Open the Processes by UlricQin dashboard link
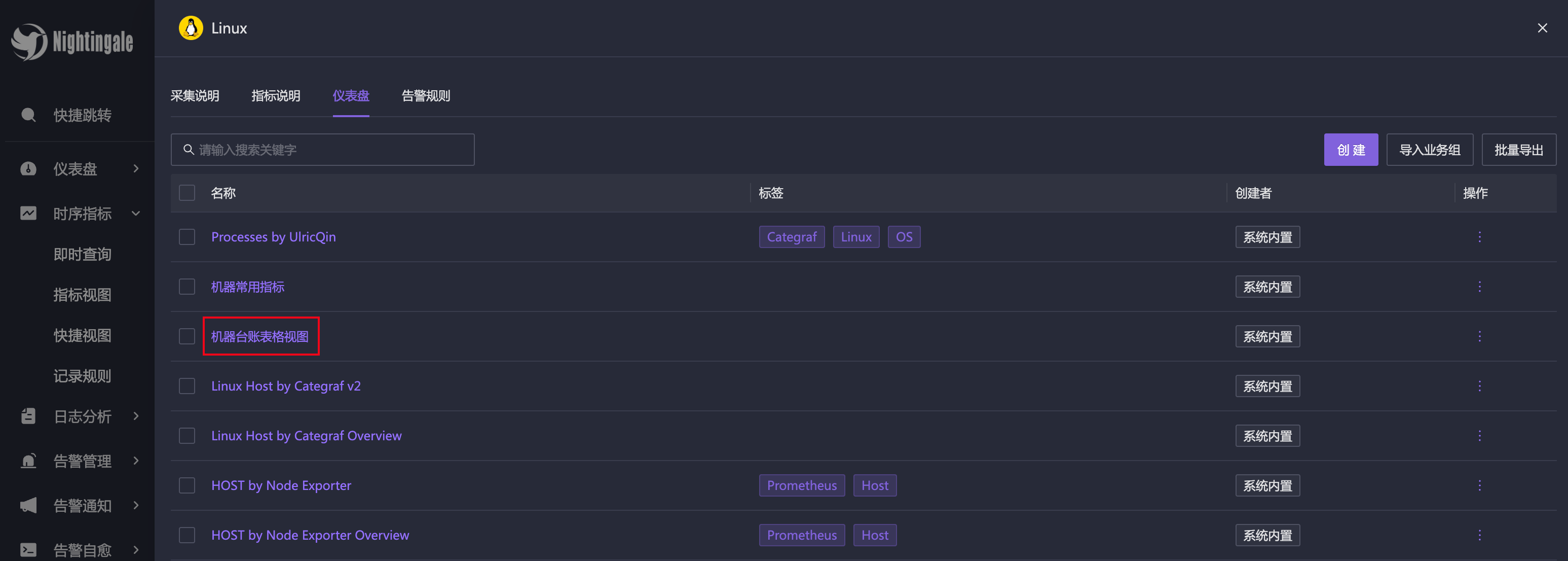The image size is (1568, 561). (x=273, y=237)
